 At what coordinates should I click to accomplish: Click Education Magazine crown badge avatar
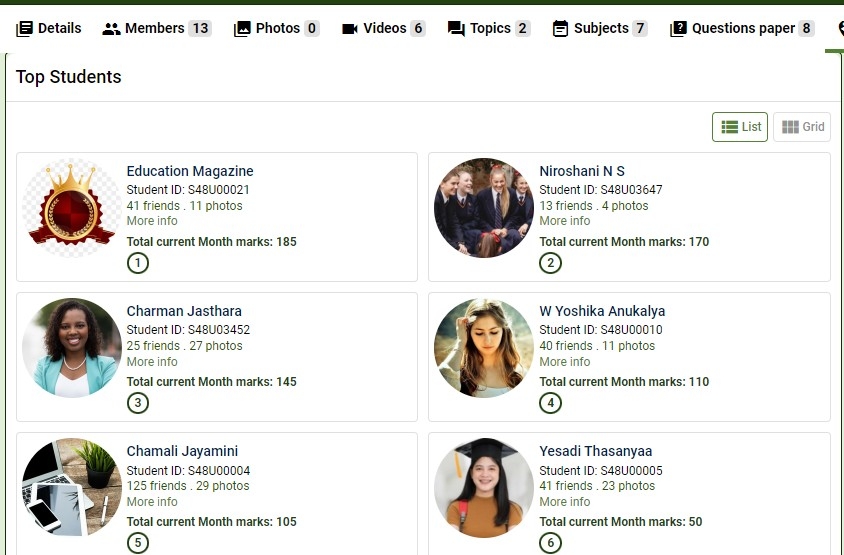[72, 208]
